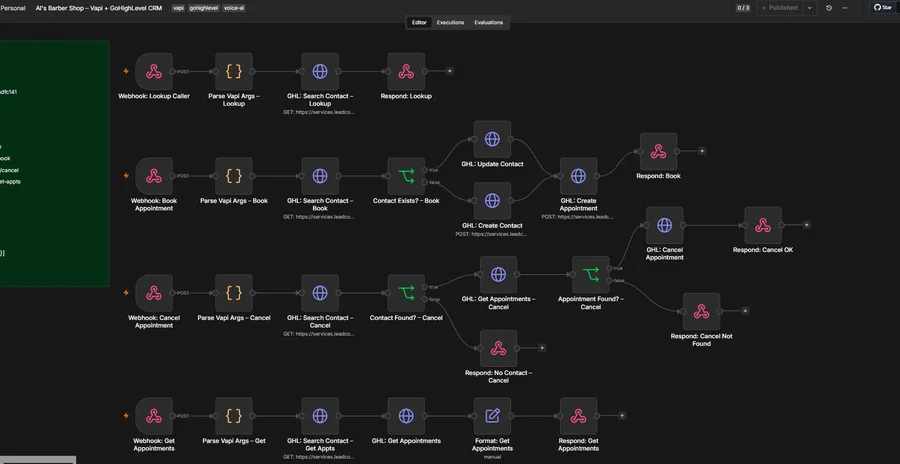Image resolution: width=900 pixels, height=464 pixels.
Task: Switch to the Executions tab
Action: coord(450,22)
